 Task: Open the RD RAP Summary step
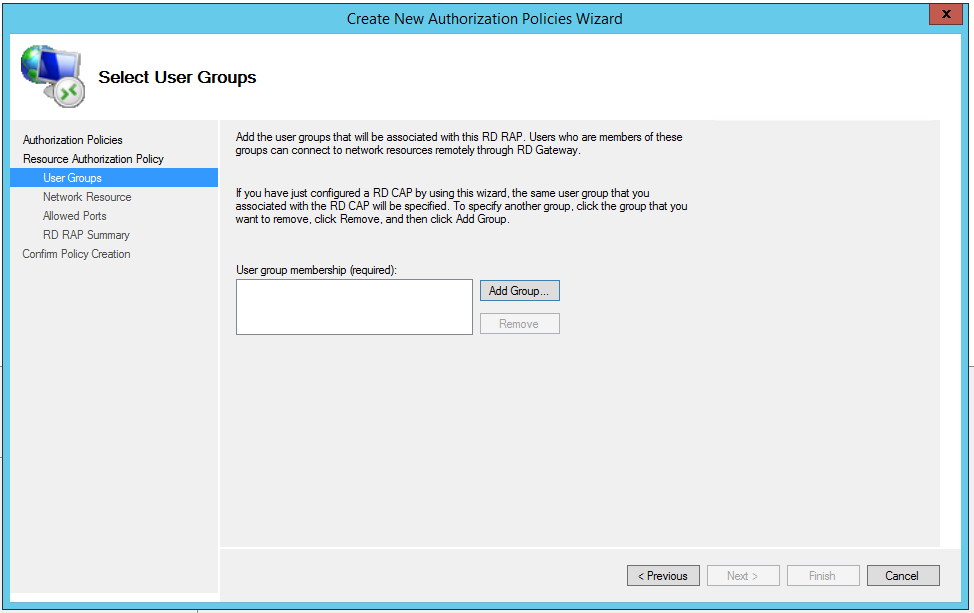tap(86, 235)
